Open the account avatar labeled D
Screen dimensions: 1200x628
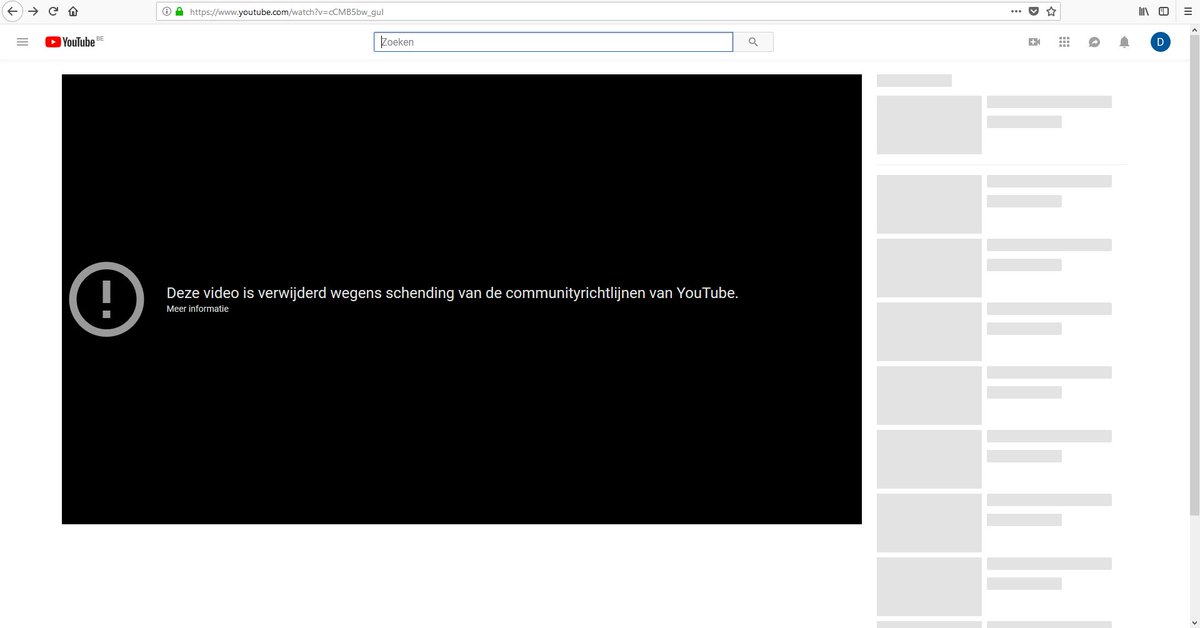click(x=1160, y=42)
